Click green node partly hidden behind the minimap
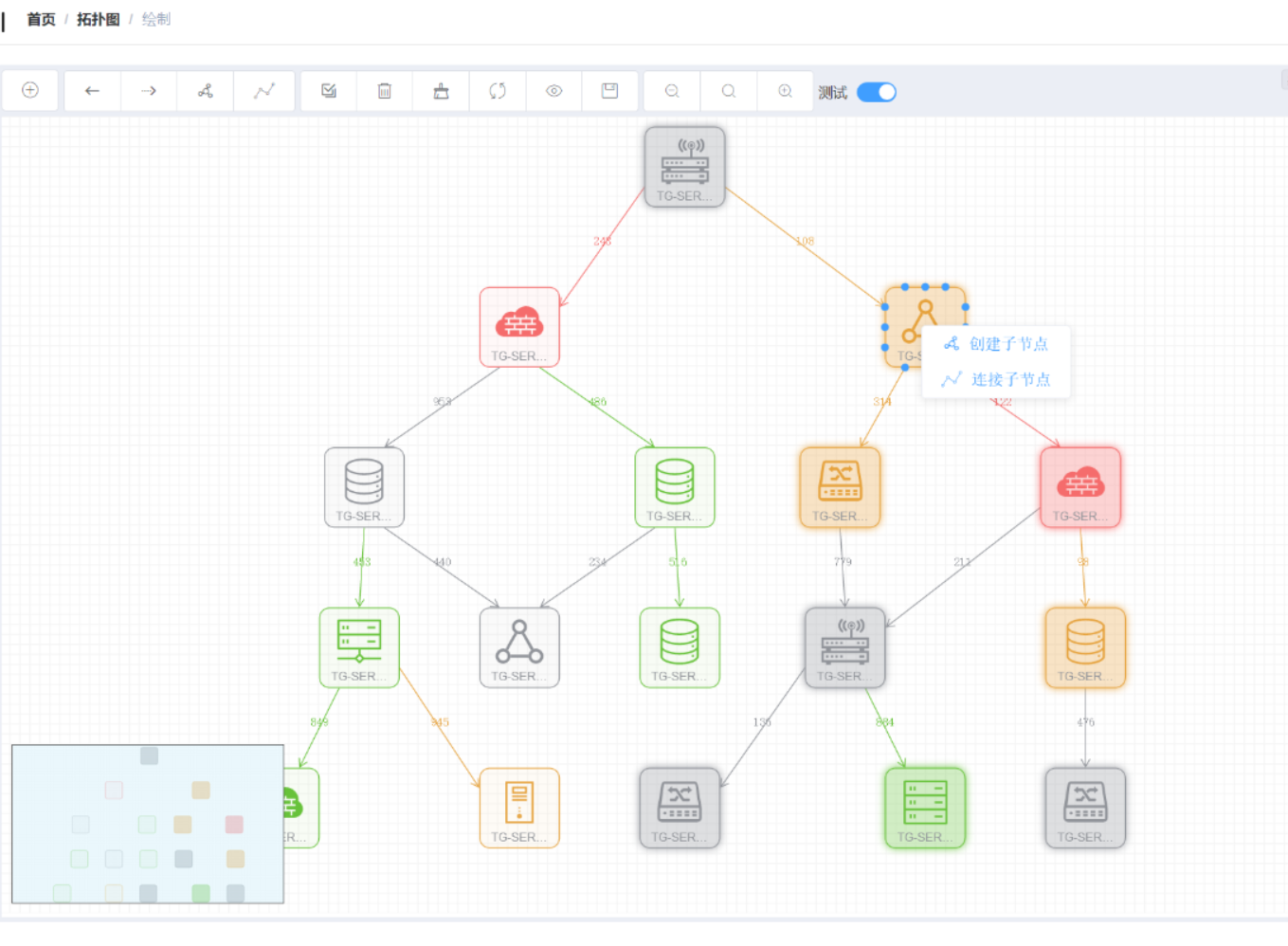The width and height of the screenshot is (1288, 946). tap(301, 808)
